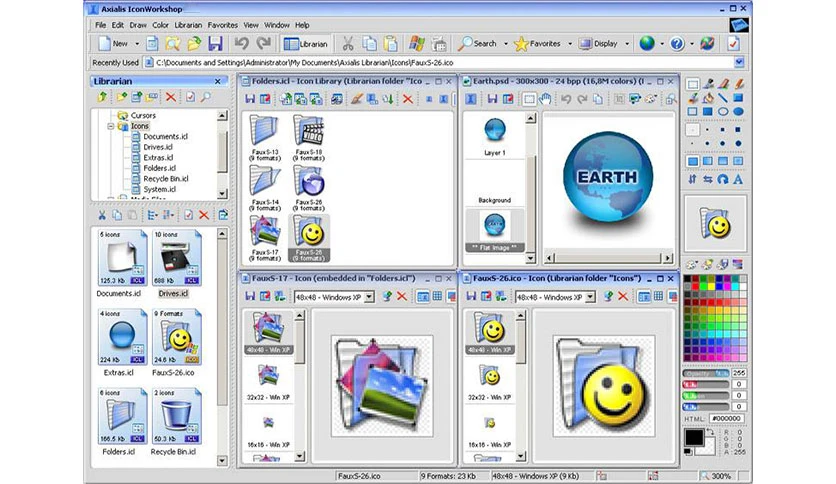Viewport: 836px width, 484px height.
Task: Expand the Recently Used path dropdown
Action: 739,62
